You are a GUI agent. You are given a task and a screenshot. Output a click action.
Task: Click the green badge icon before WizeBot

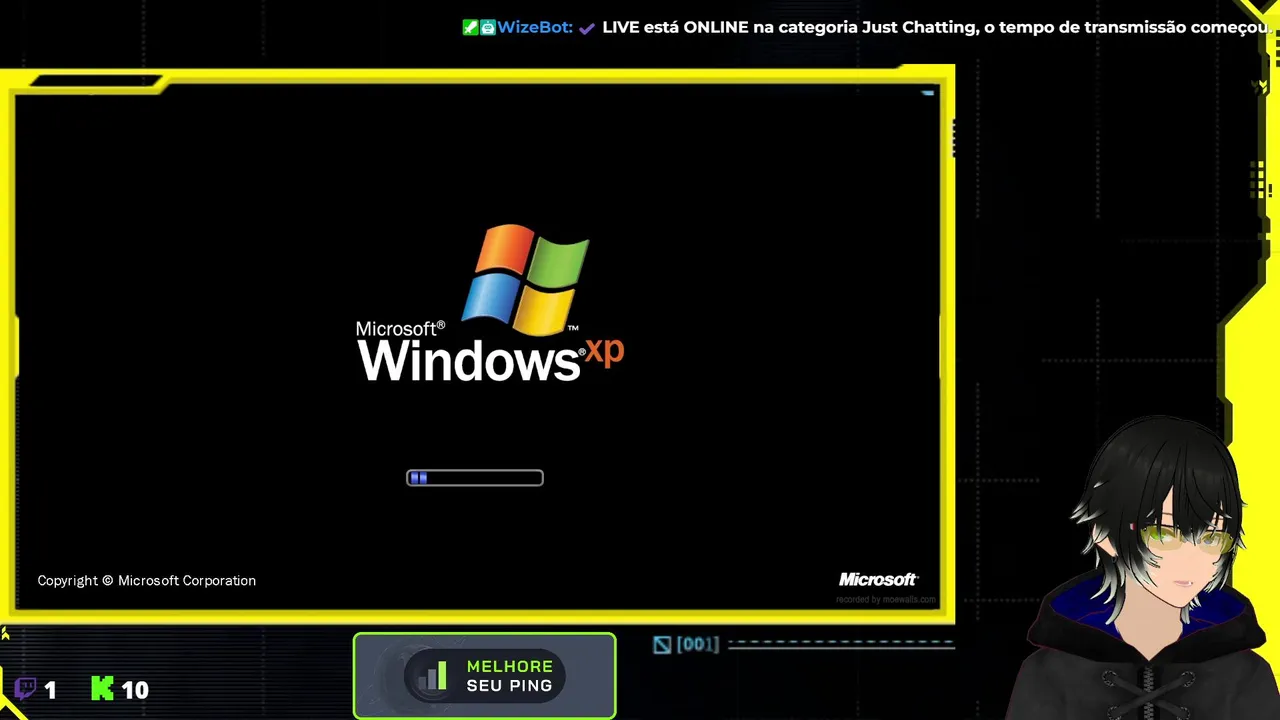coord(470,27)
